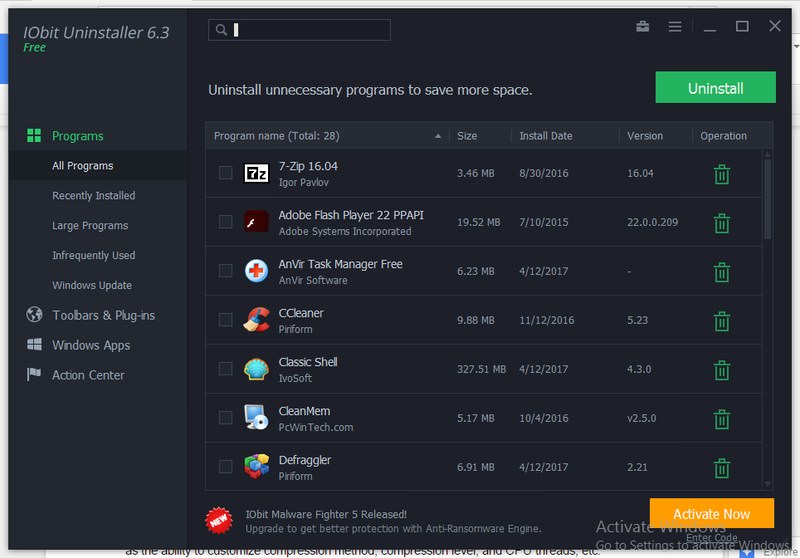The height and width of the screenshot is (558, 800).
Task: Click the 7-Zip program icon
Action: [x=256, y=173]
